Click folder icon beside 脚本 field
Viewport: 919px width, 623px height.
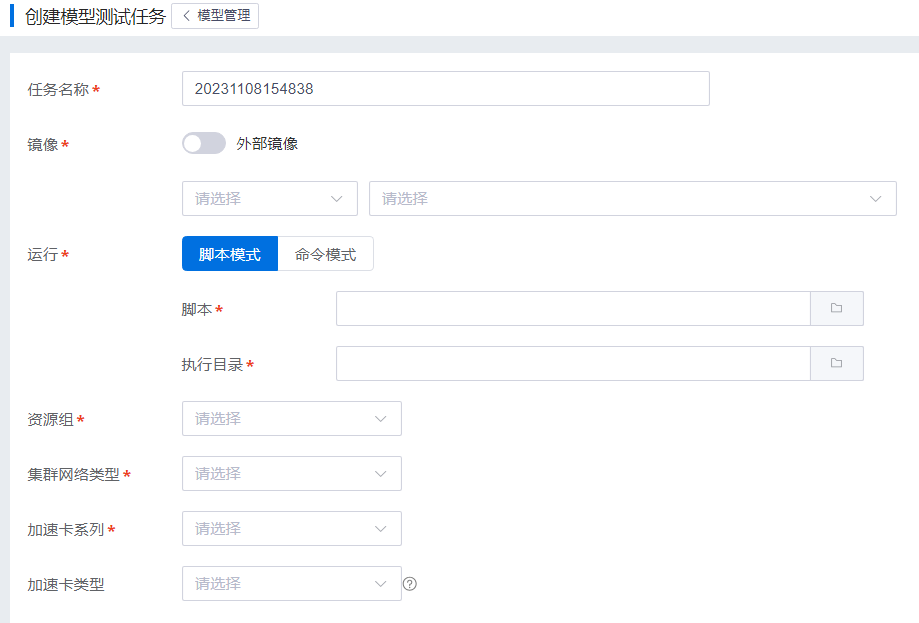coord(836,309)
